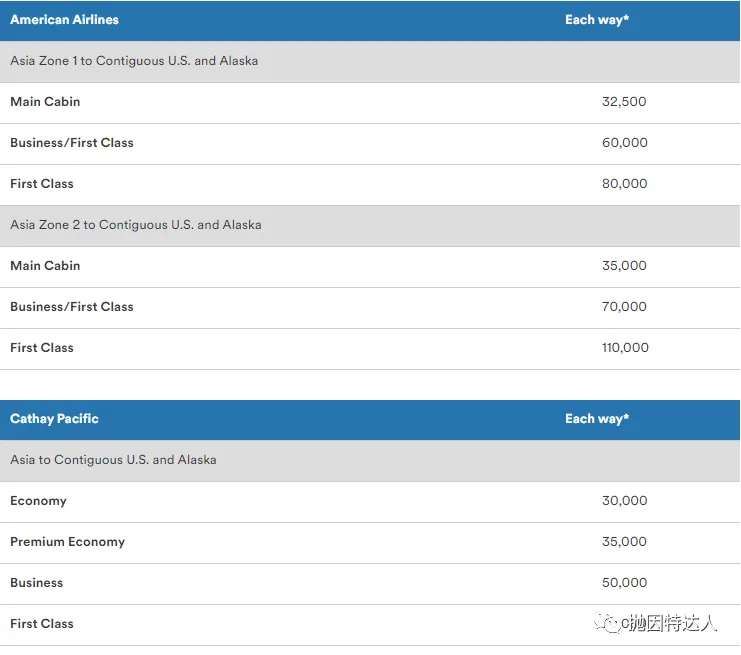Click the Business row label in Cathay Pacific
Image resolution: width=741 pixels, height=655 pixels.
[x=36, y=583]
